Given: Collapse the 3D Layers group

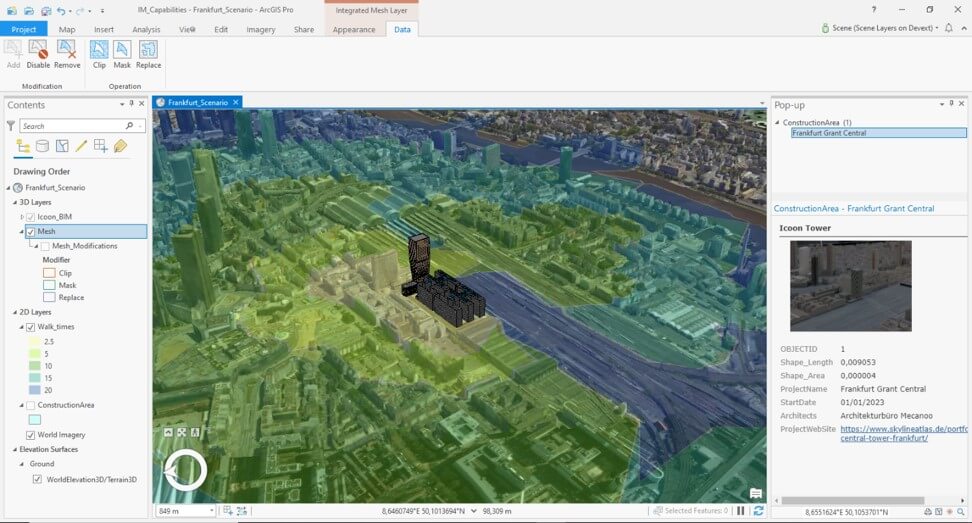Looking at the screenshot, I should pyautogui.click(x=15, y=202).
